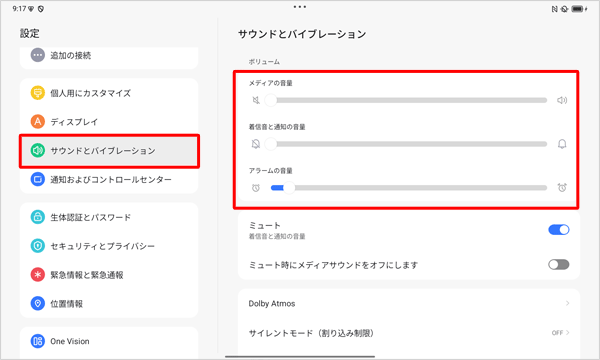The width and height of the screenshot is (600, 360).
Task: Click the One Vision icon
Action: tap(38, 341)
